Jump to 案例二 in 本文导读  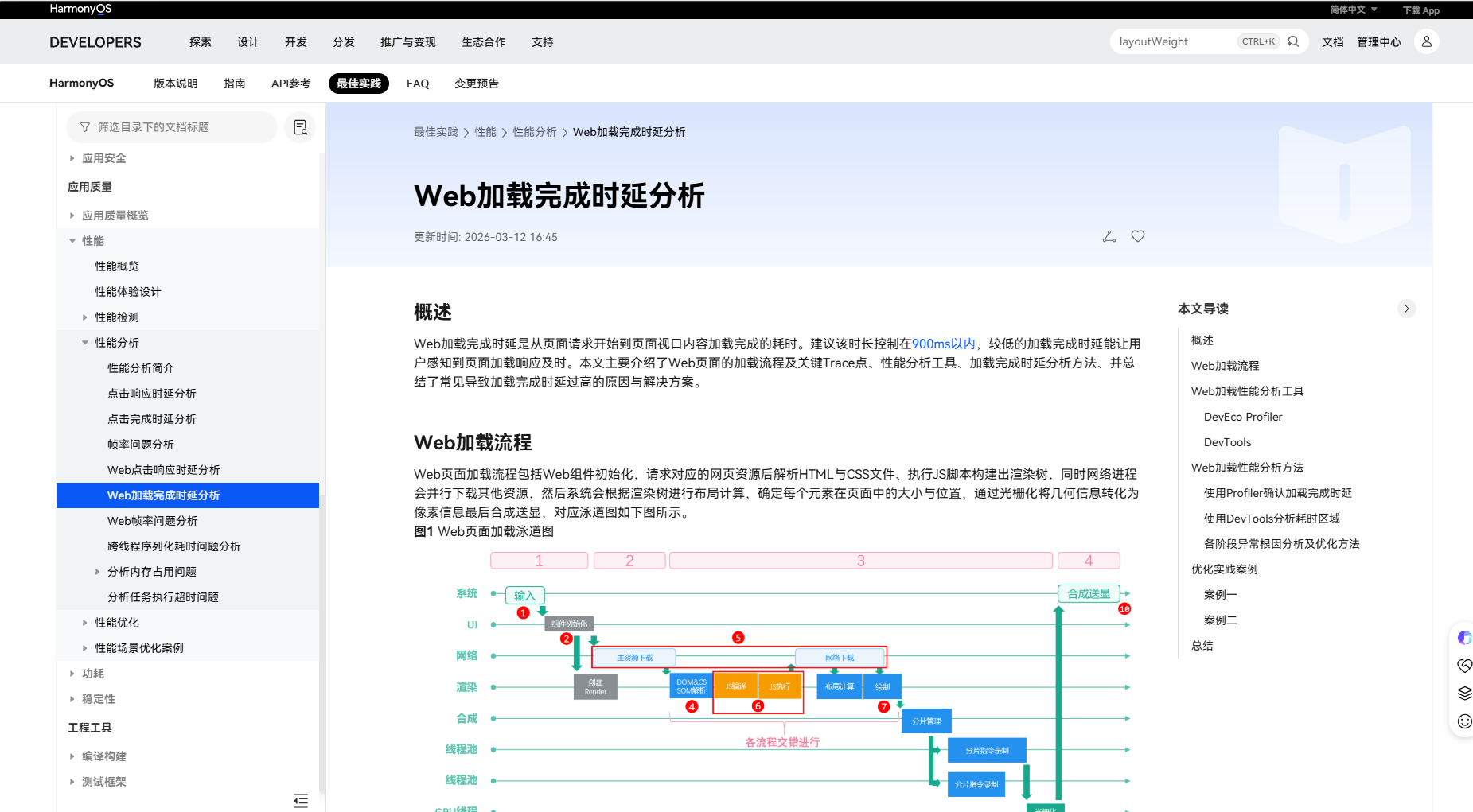[x=1221, y=620]
